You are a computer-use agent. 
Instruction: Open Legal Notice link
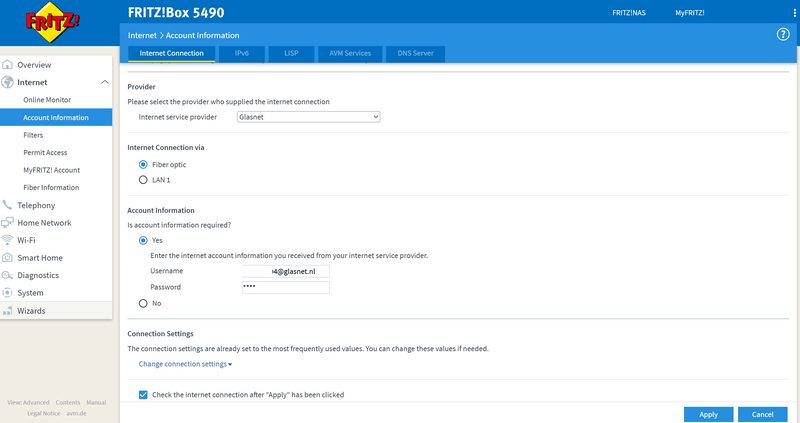pos(43,413)
